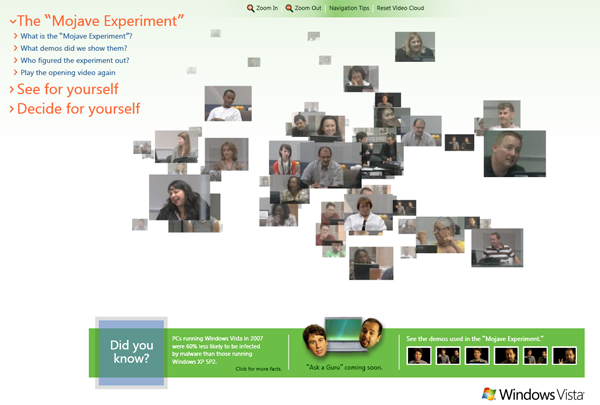Screen dimensions: 600x405
Task: Open the sixth demo thumbnail in the banner
Action: pyautogui.click(x=564, y=356)
